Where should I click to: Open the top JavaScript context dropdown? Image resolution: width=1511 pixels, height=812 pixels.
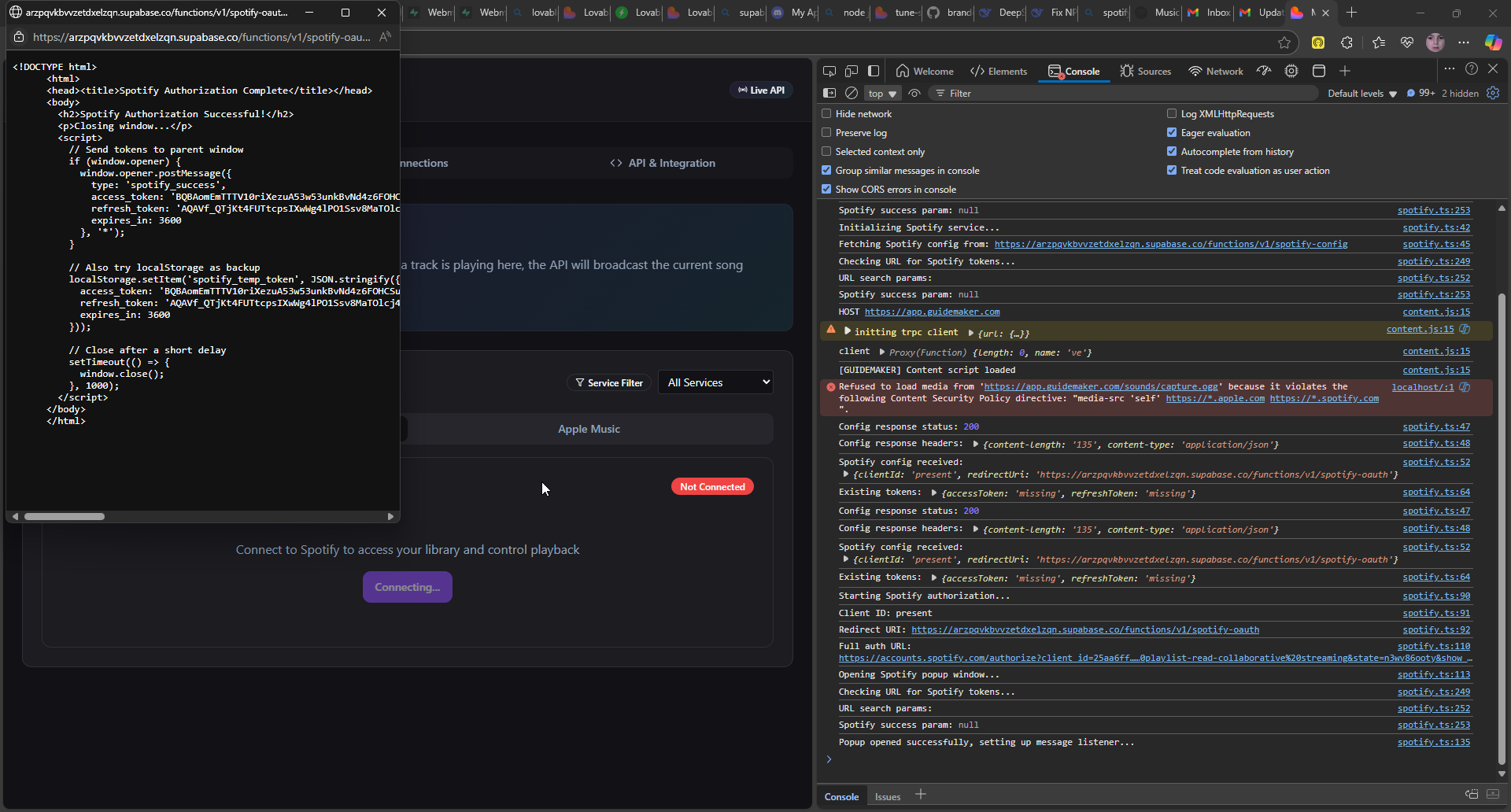[x=882, y=93]
